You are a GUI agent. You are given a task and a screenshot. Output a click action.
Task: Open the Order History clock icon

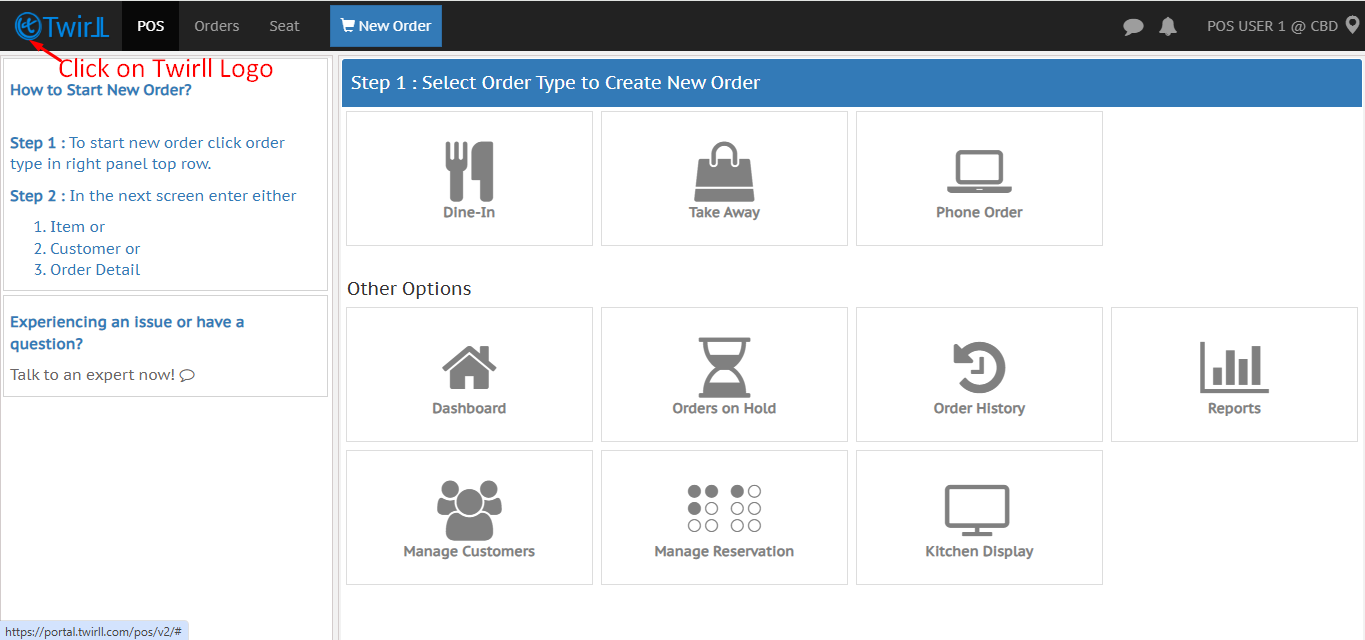pos(979,367)
